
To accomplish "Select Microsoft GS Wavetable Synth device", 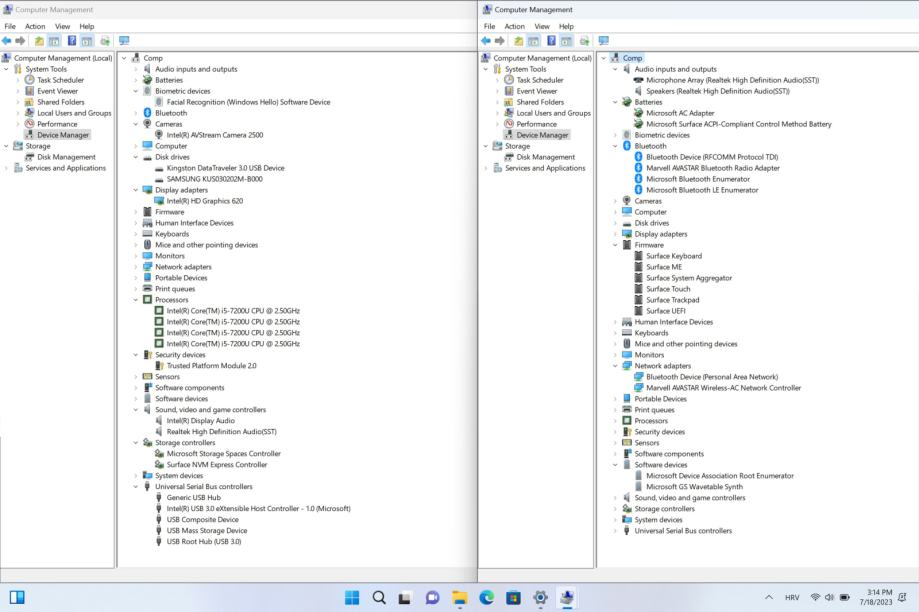I will [694, 487].
